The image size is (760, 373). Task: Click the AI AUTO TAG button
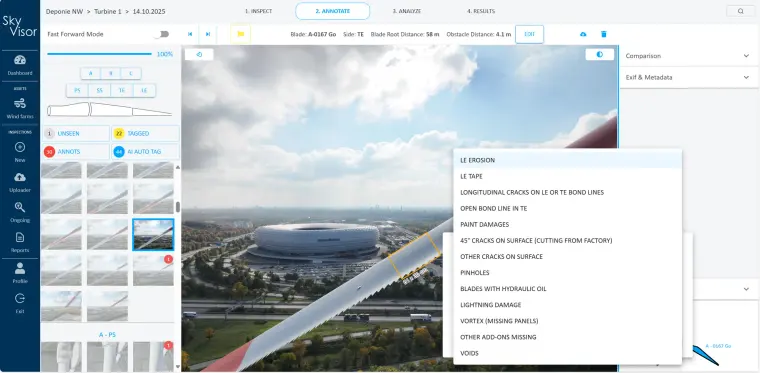pyautogui.click(x=145, y=152)
